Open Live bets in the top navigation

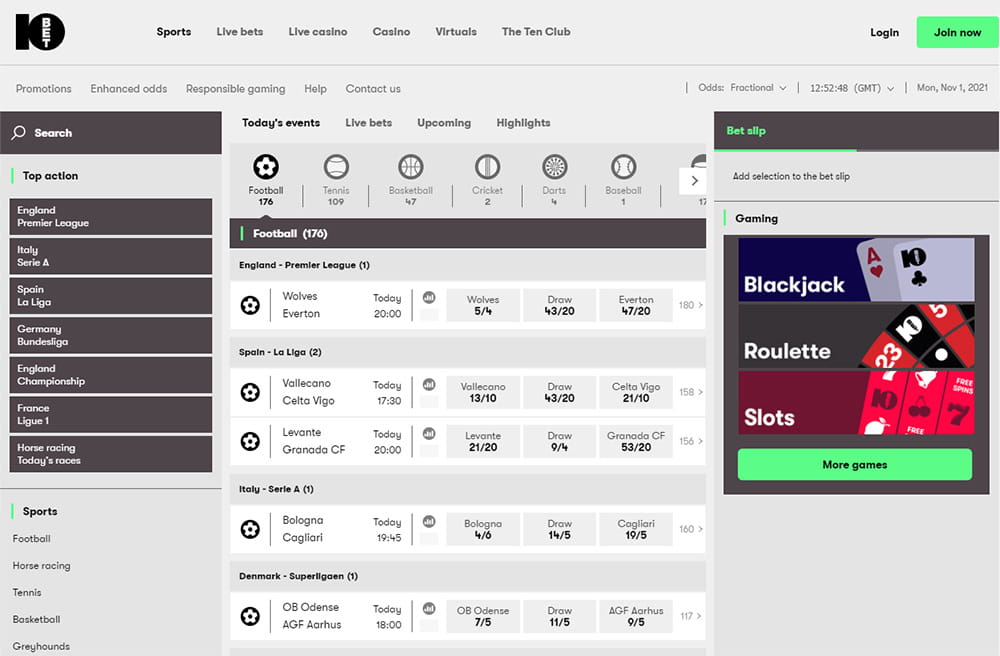click(240, 32)
